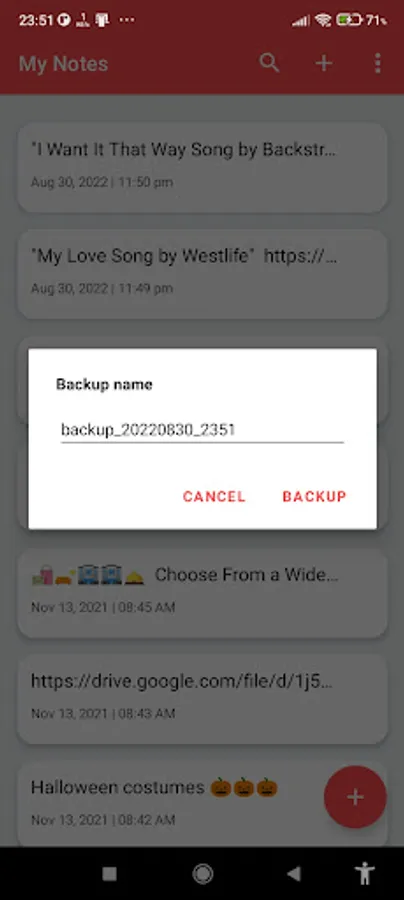Open the "My Love Song by Westlife" note
Image resolution: width=404 pixels, height=900 pixels.
pyautogui.click(x=202, y=273)
